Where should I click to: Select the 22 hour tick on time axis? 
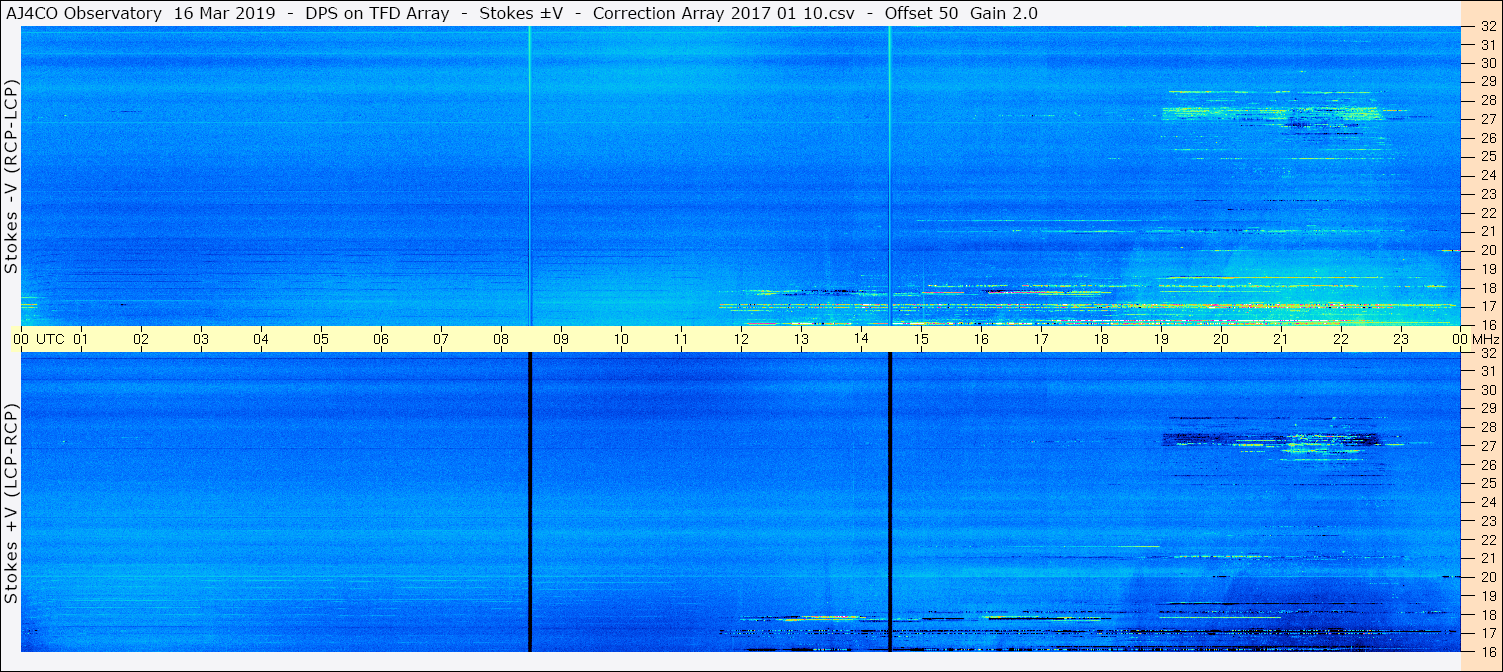coord(1341,339)
